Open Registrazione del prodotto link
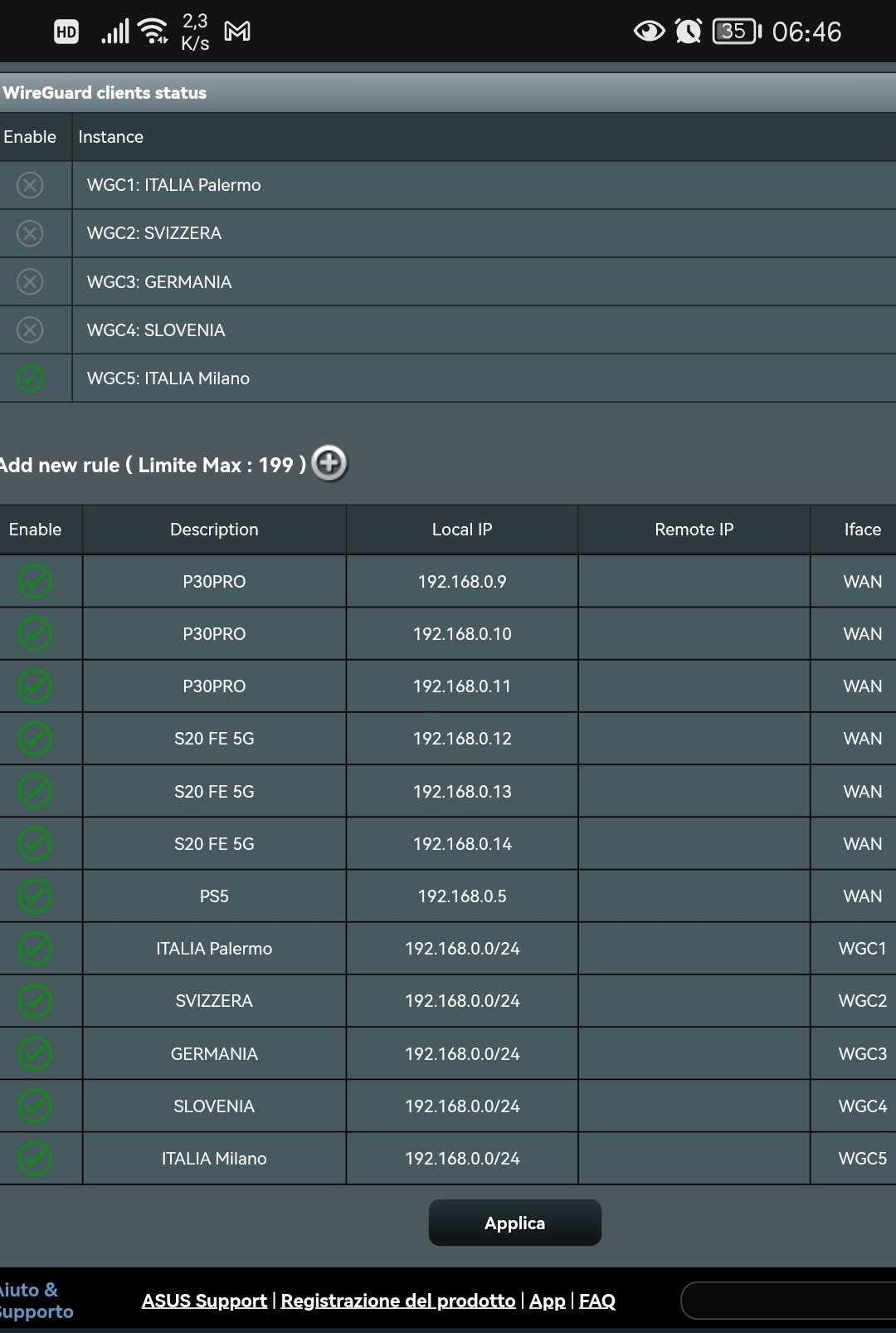Viewport: 896px width, 1333px height. [x=398, y=1301]
